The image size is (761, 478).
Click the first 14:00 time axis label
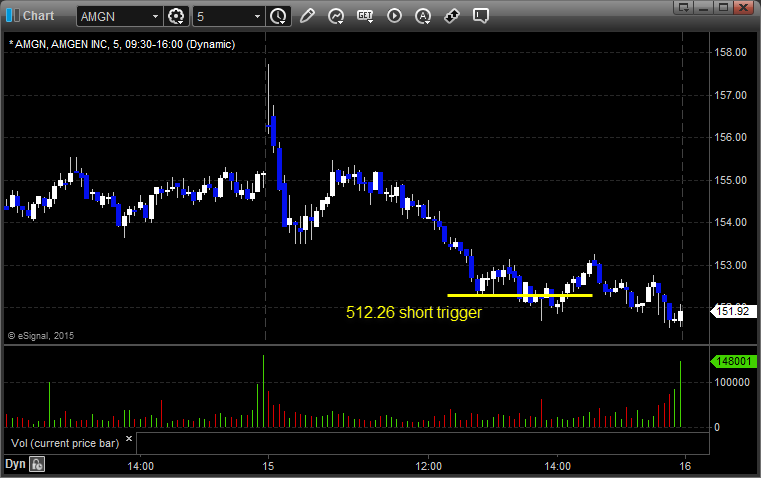pos(140,466)
